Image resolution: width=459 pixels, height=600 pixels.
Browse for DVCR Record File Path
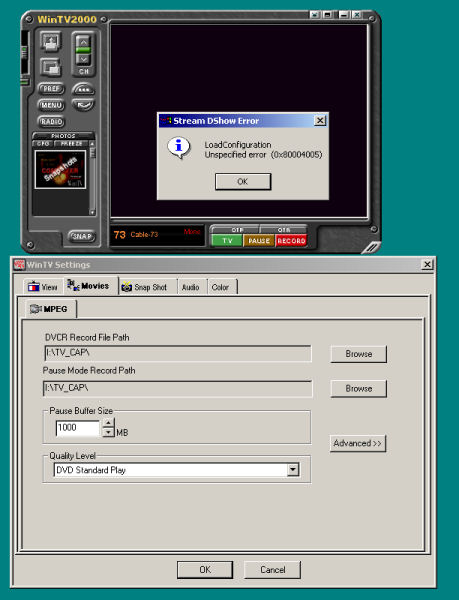358,354
